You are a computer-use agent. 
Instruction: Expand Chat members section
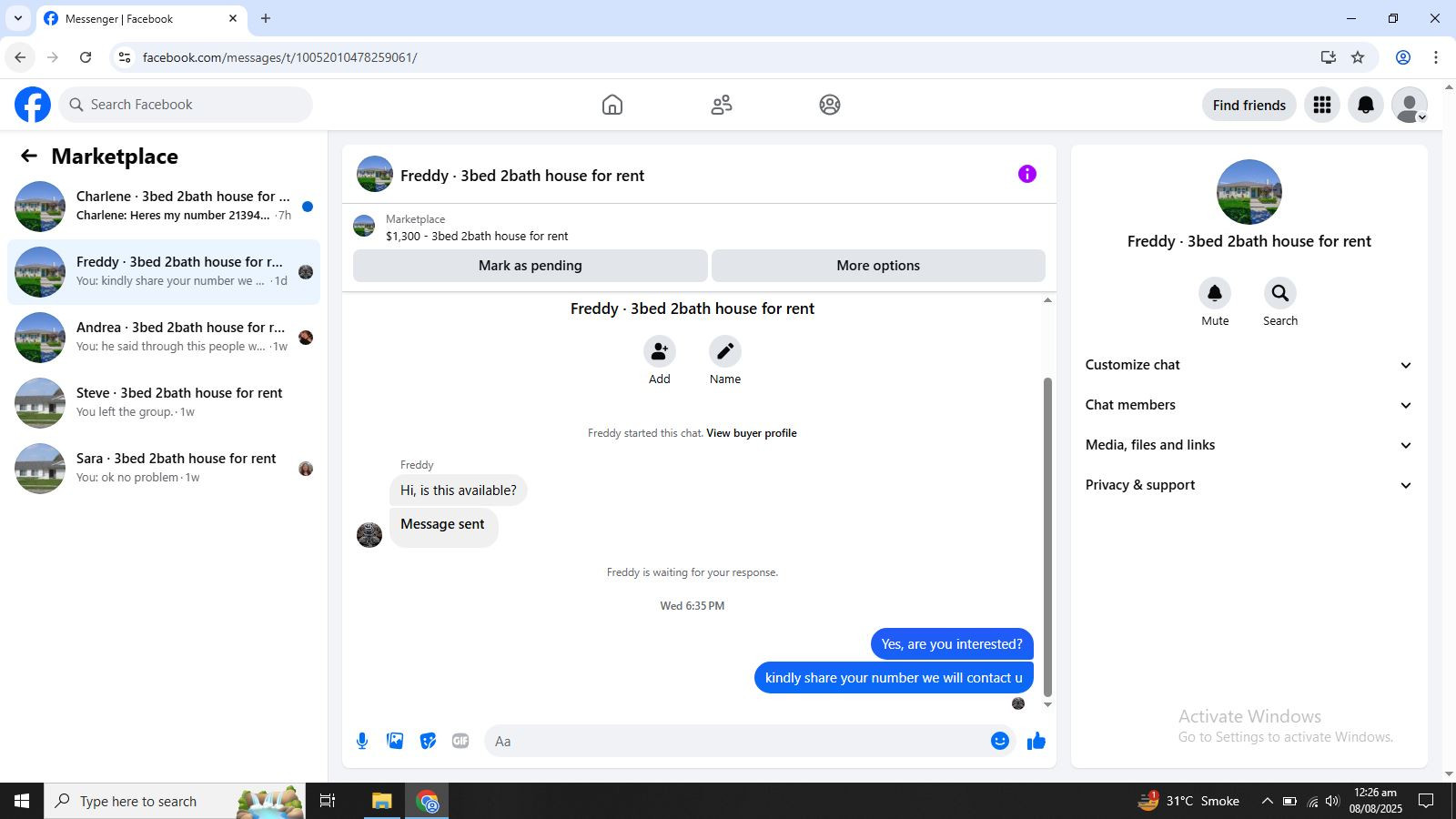click(x=1249, y=405)
